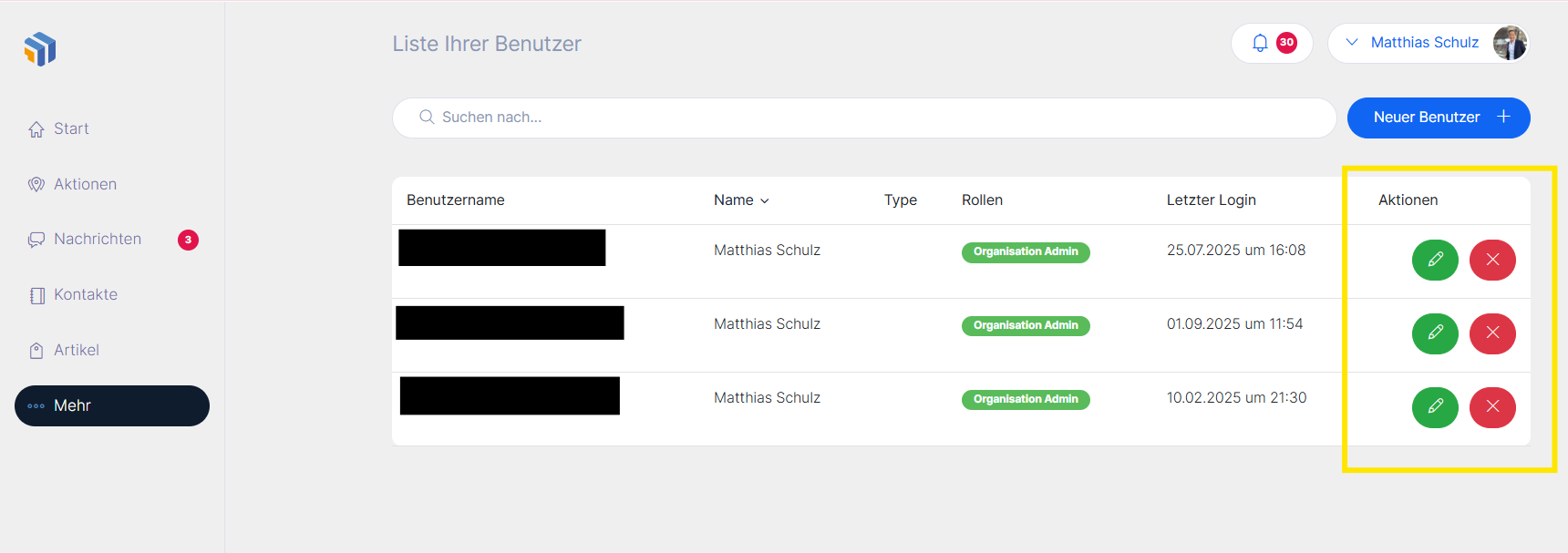The width and height of the screenshot is (1568, 553).
Task: Navigate to Kontakte page
Action: coord(86,295)
